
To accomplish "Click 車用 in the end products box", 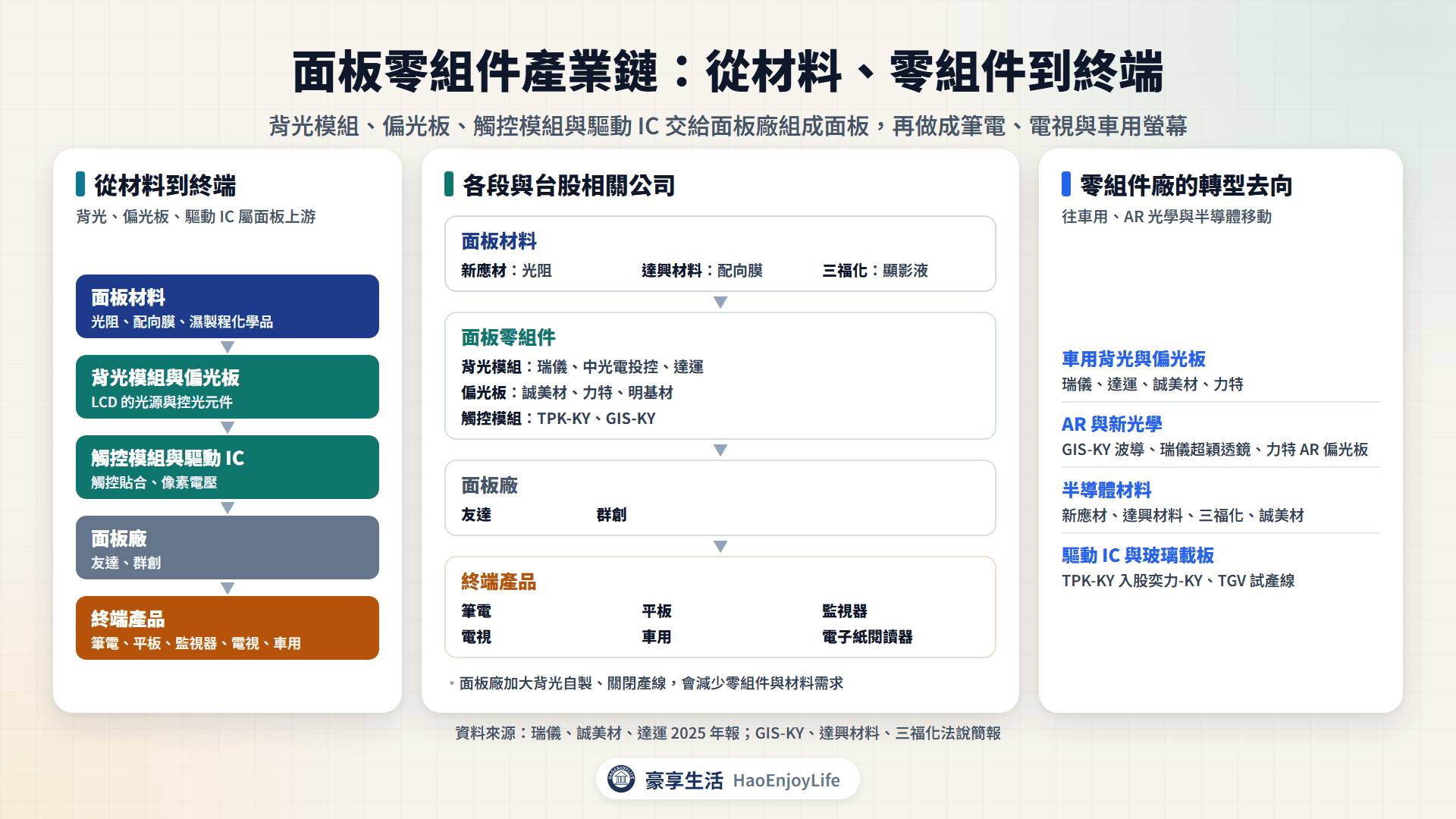I will tap(657, 637).
